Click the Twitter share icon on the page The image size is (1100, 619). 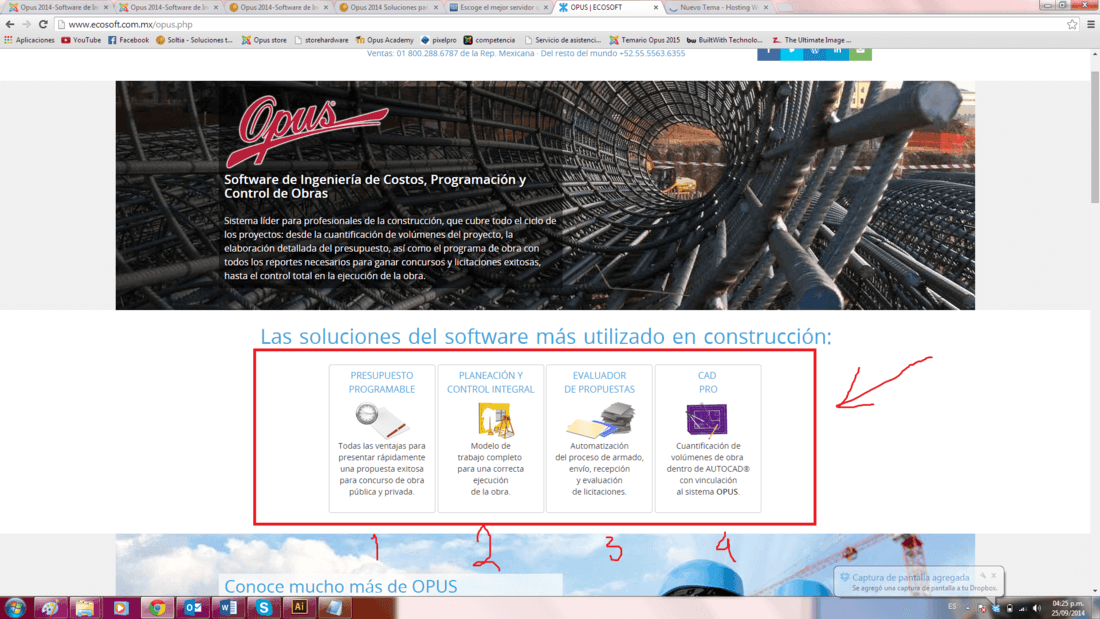click(x=791, y=53)
